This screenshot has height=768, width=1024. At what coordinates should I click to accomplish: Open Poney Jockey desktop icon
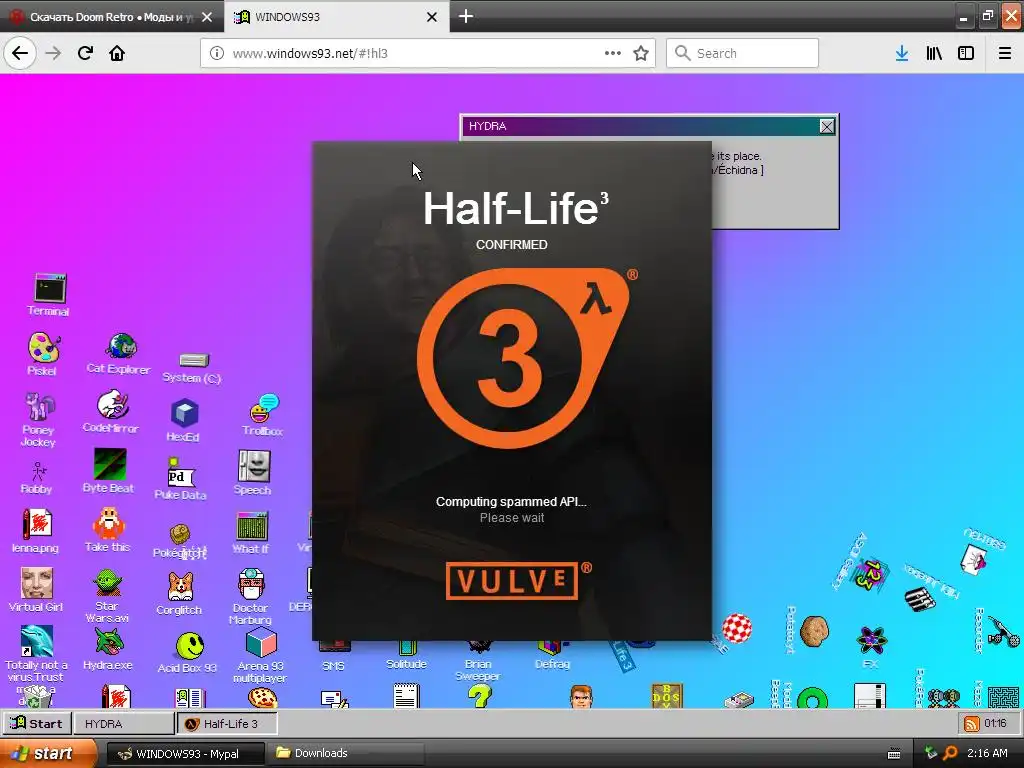pyautogui.click(x=39, y=419)
